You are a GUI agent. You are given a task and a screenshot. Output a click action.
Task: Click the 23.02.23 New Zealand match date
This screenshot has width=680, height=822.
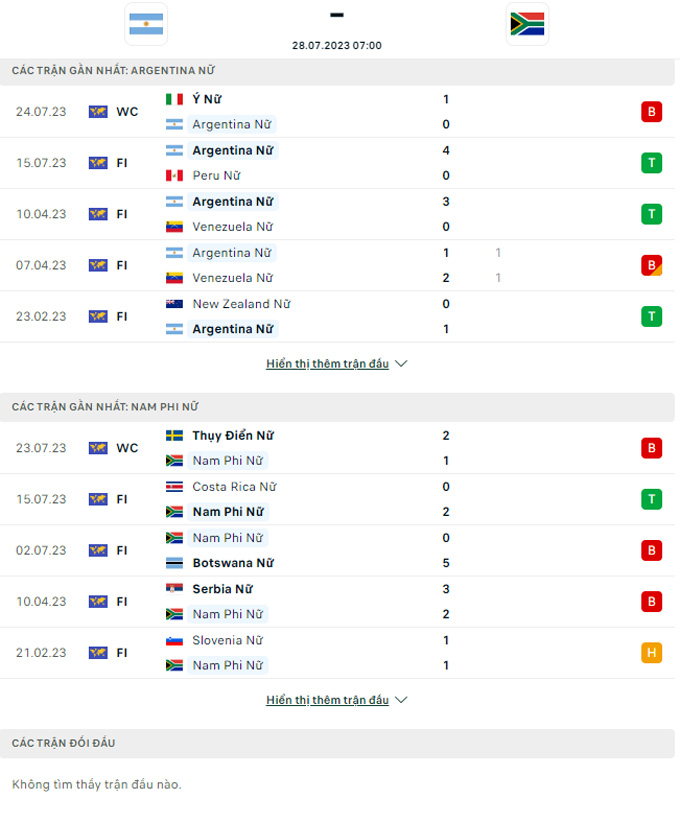41,316
